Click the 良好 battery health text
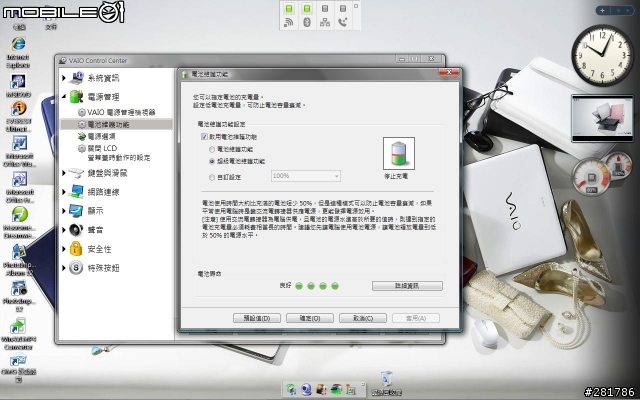This screenshot has height=400, width=640. 285,286
